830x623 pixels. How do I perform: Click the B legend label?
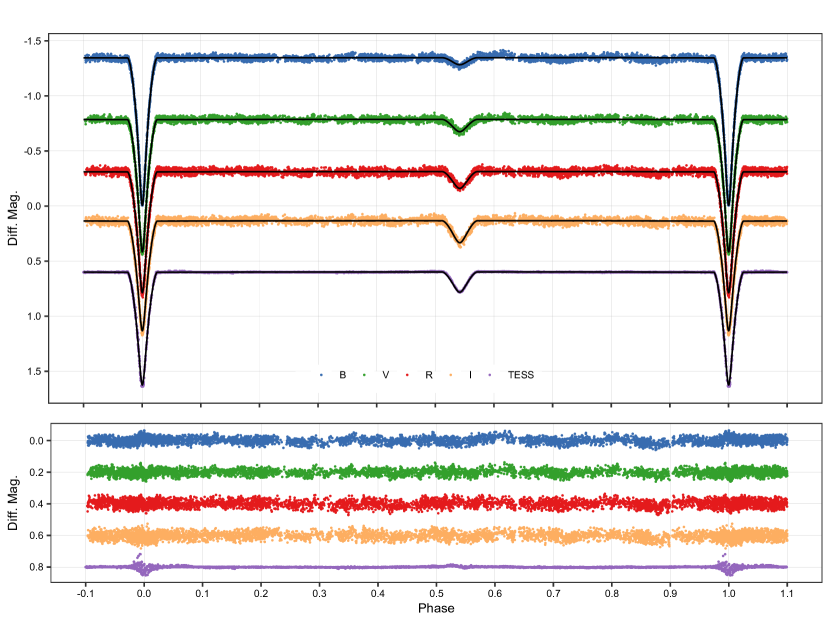342,375
